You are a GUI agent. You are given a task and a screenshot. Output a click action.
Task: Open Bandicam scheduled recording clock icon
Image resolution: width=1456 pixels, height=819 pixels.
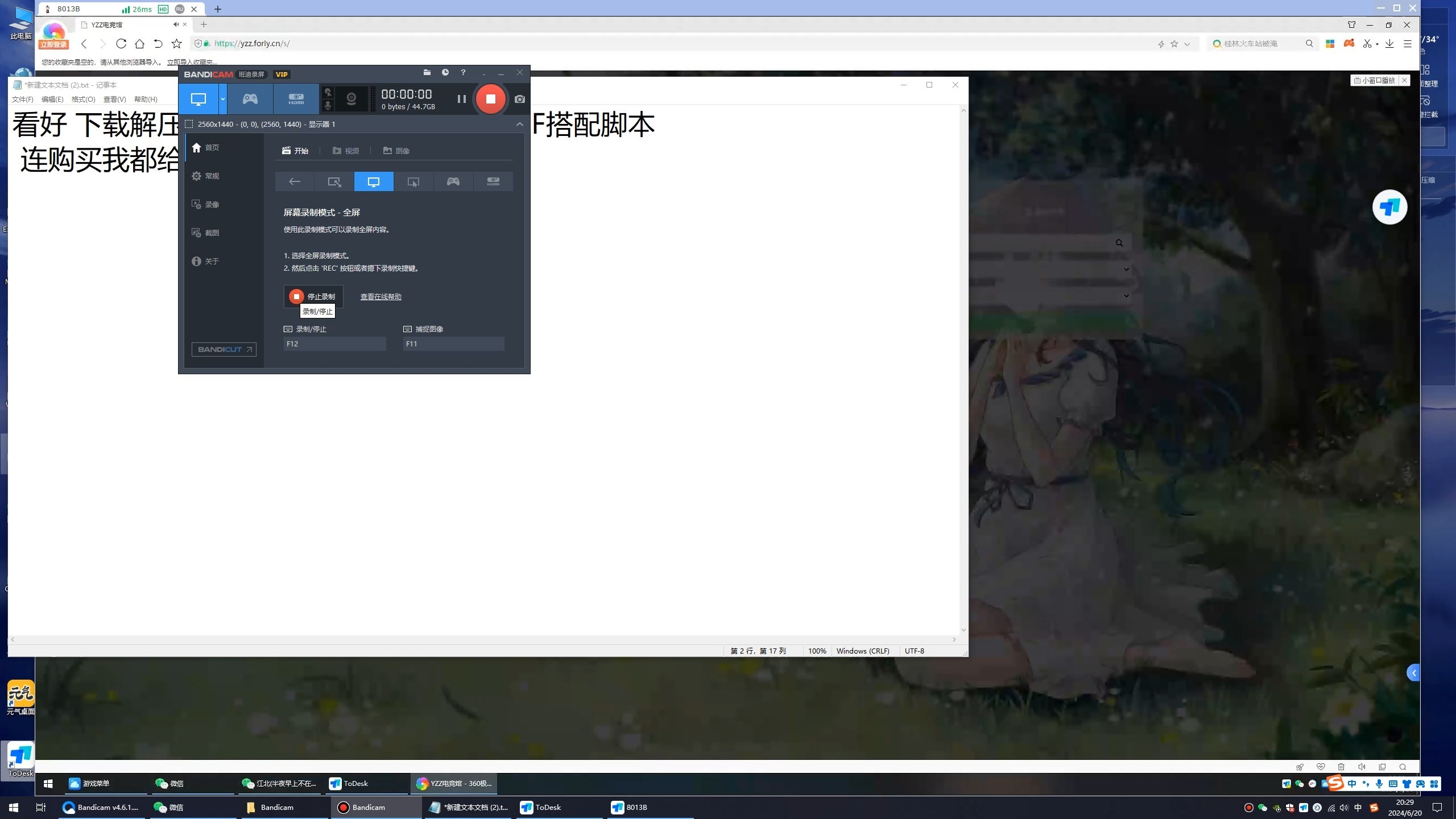click(x=445, y=73)
